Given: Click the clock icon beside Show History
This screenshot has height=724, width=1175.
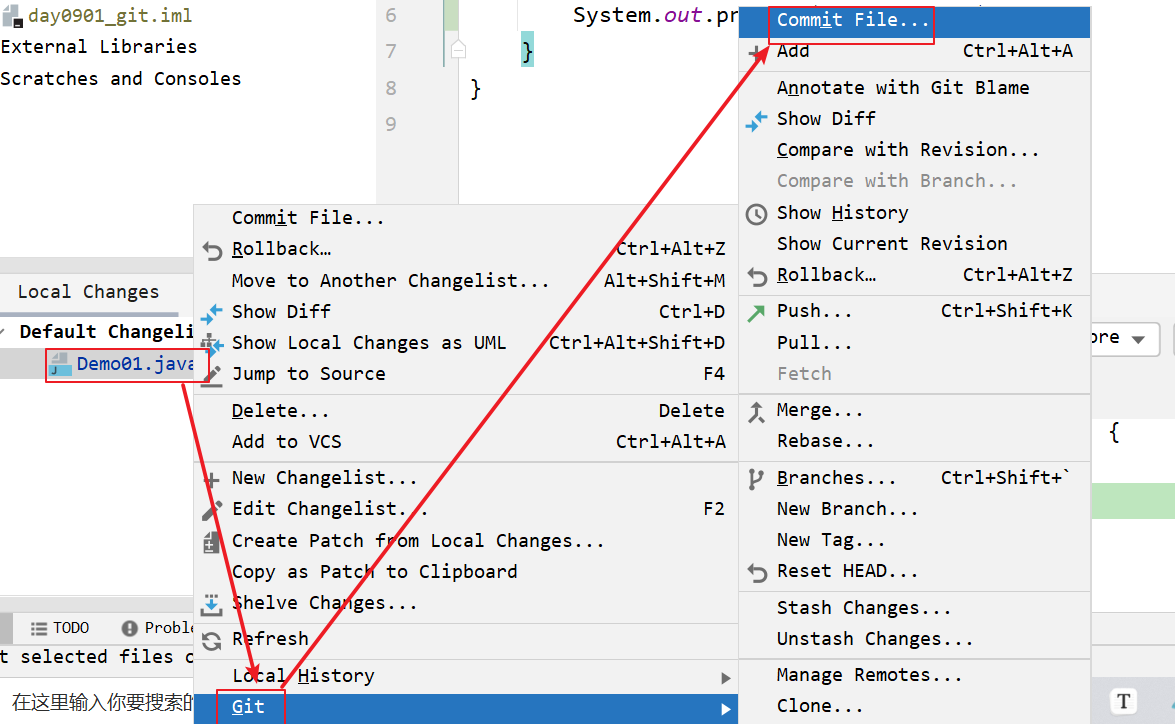Looking at the screenshot, I should pyautogui.click(x=757, y=214).
